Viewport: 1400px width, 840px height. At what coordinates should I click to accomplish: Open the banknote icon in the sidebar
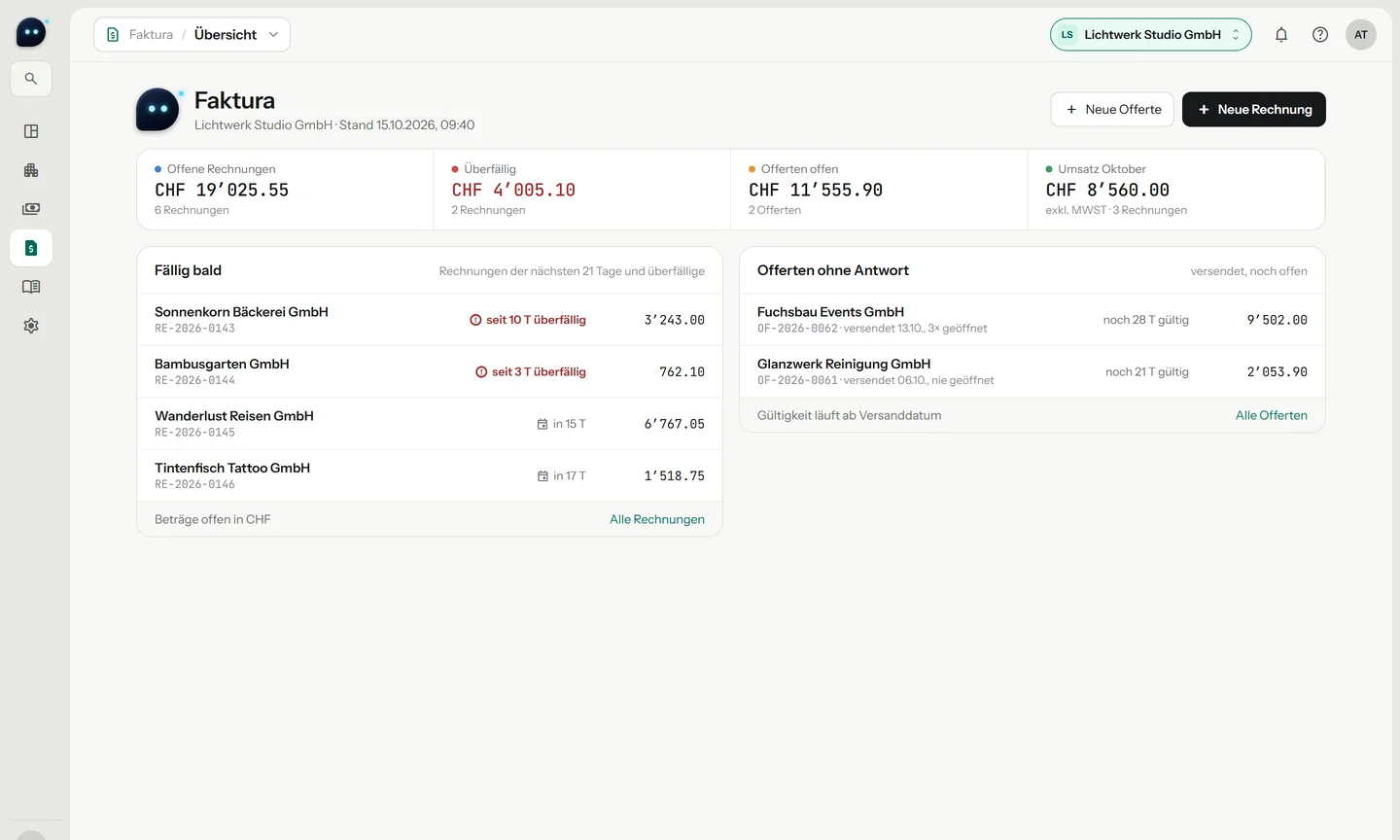(31, 209)
